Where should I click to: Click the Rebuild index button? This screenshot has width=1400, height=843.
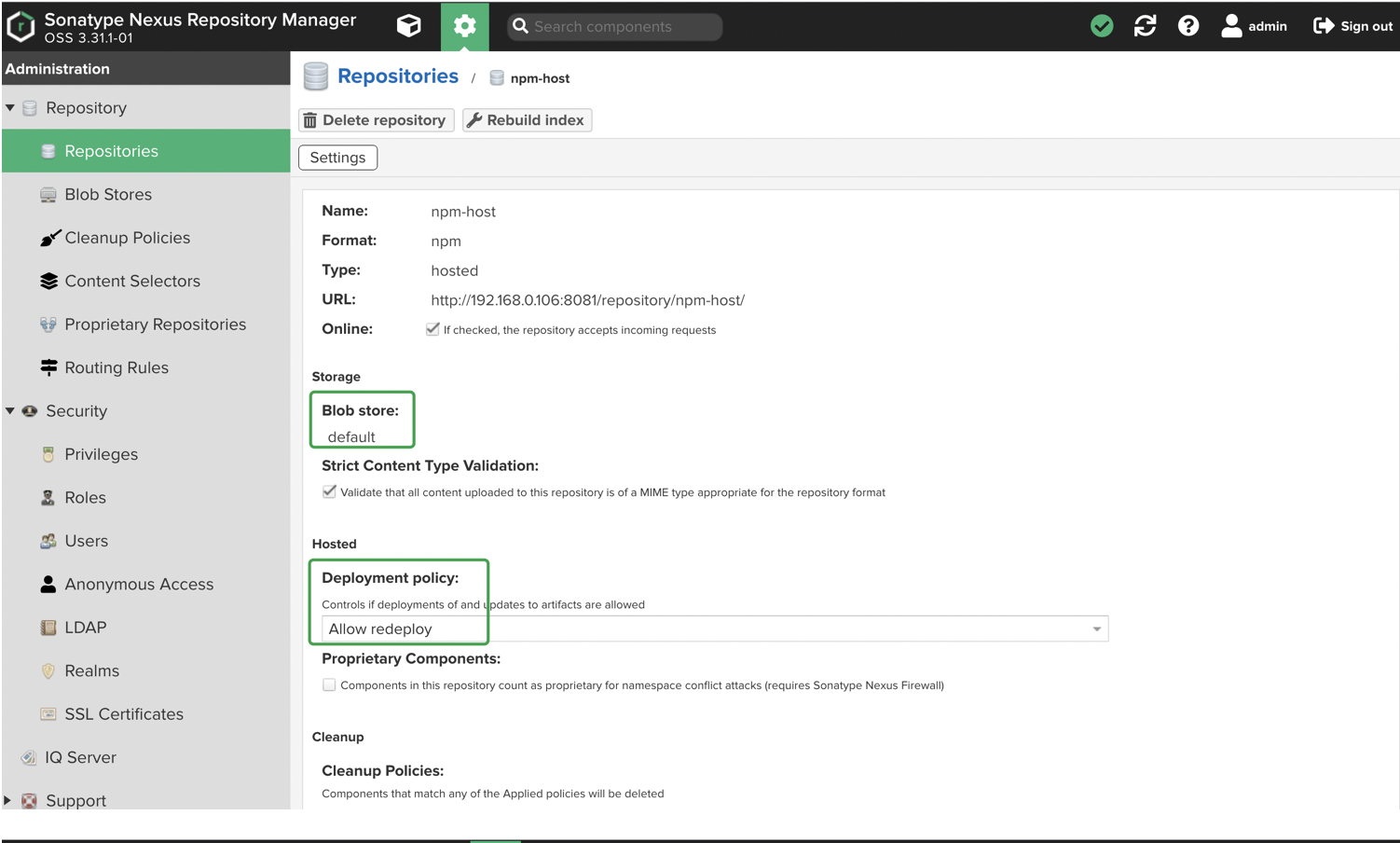[x=527, y=120]
